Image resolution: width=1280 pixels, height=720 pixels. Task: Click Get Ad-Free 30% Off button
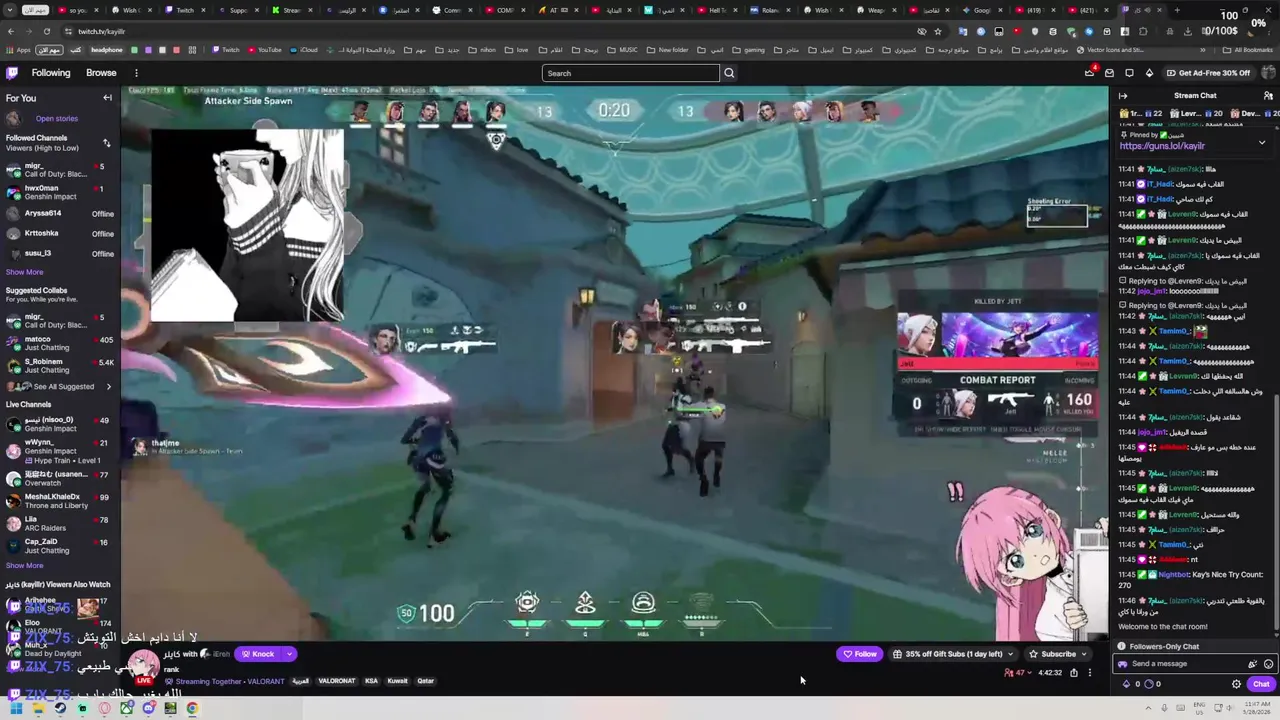tap(1207, 73)
